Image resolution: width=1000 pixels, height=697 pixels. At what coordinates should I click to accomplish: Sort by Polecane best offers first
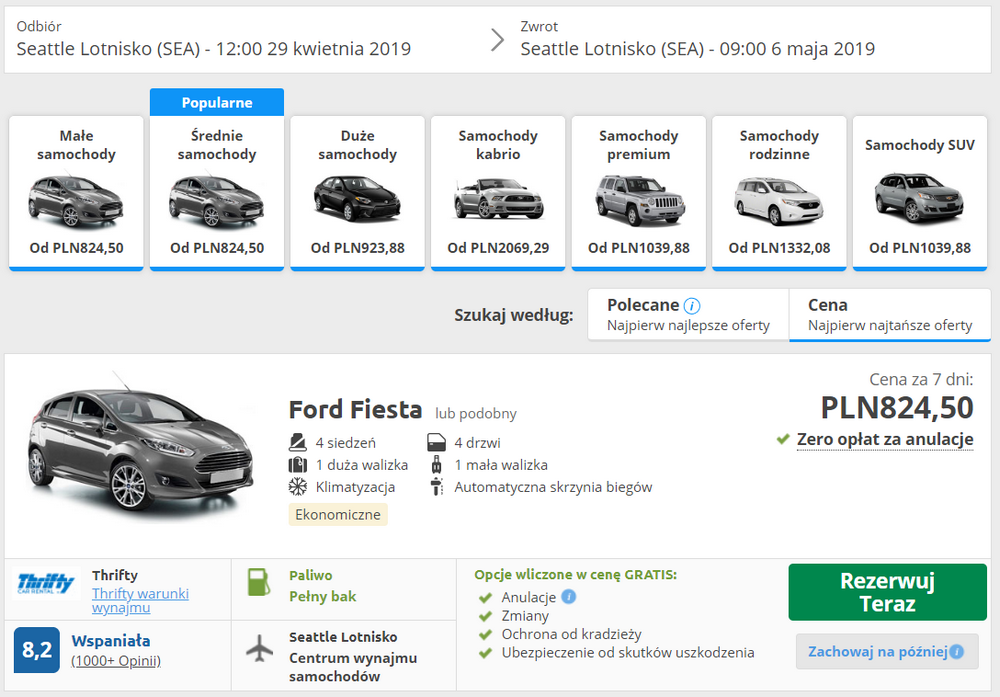[x=688, y=315]
